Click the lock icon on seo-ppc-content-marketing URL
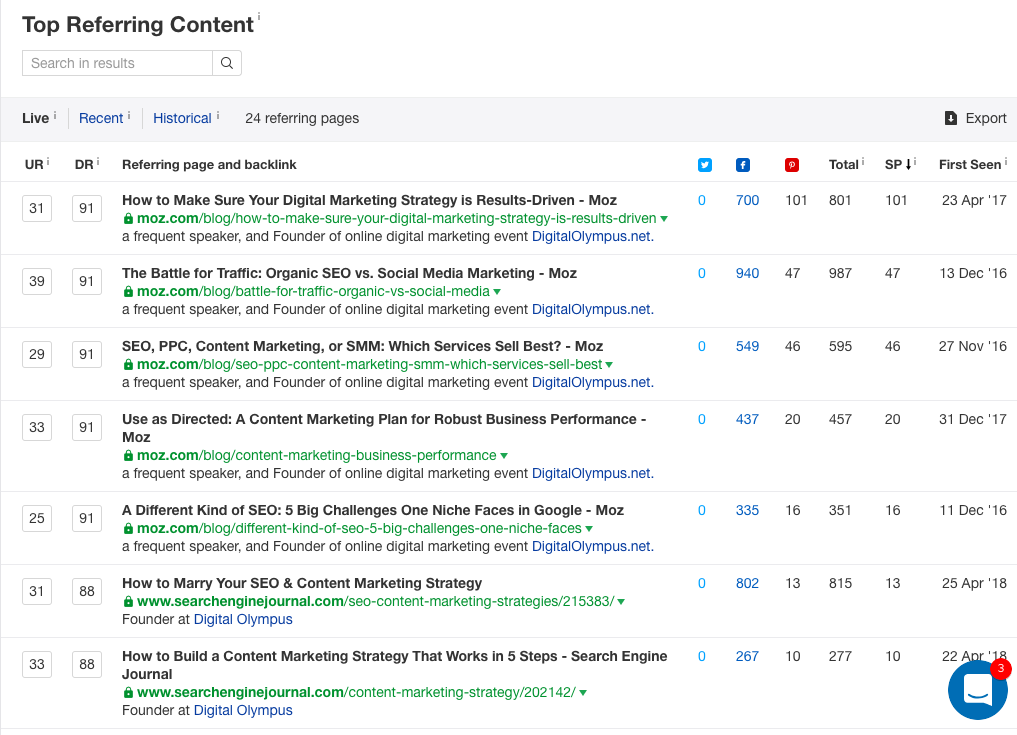Image resolution: width=1017 pixels, height=735 pixels. point(128,365)
